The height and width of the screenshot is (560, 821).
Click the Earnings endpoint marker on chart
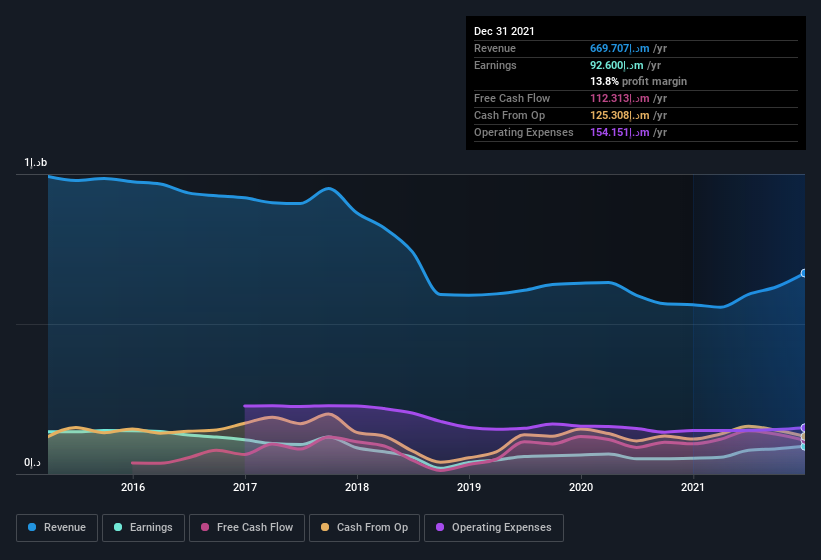[x=804, y=446]
